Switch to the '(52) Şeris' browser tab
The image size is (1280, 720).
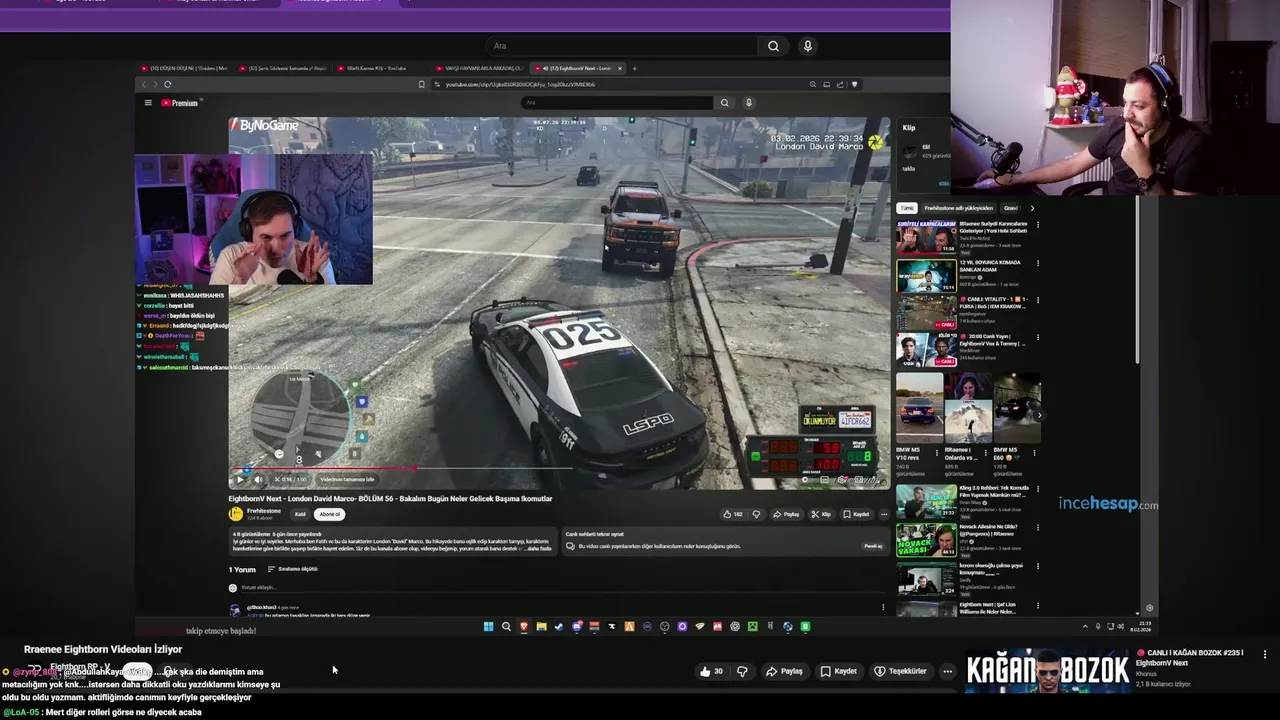[x=283, y=68]
